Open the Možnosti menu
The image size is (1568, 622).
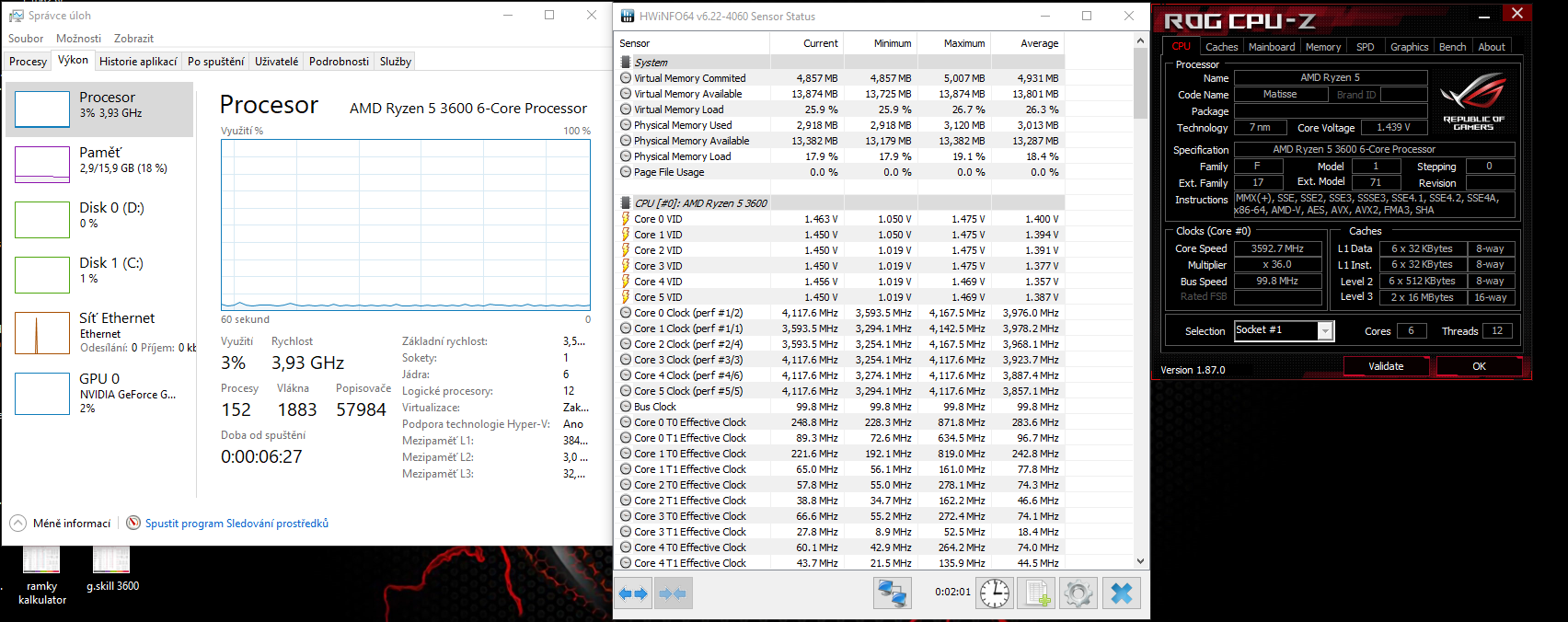click(x=78, y=39)
